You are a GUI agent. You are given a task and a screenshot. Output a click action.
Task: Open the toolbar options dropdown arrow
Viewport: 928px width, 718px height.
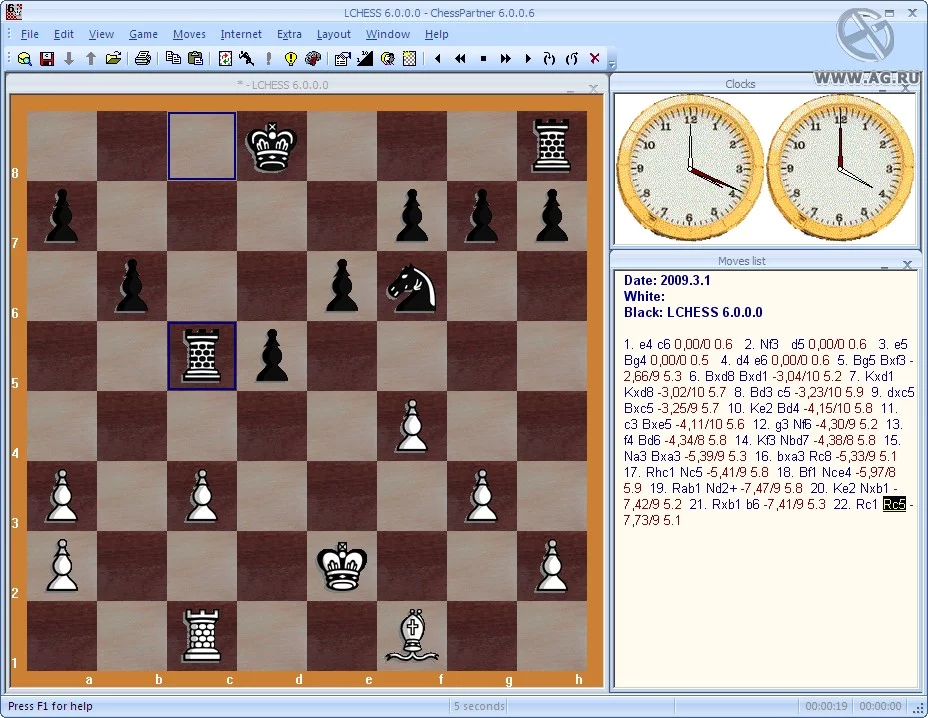coord(613,63)
